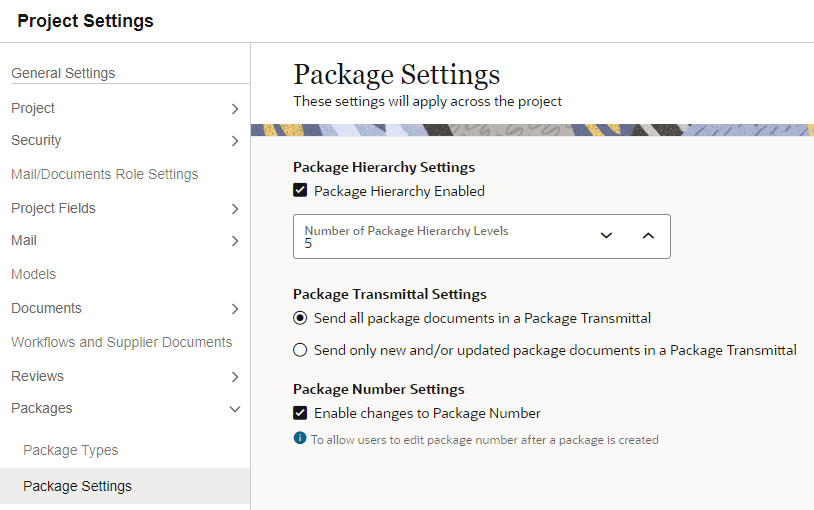
Task: Select Send only new and/or updated documents
Action: (x=300, y=350)
